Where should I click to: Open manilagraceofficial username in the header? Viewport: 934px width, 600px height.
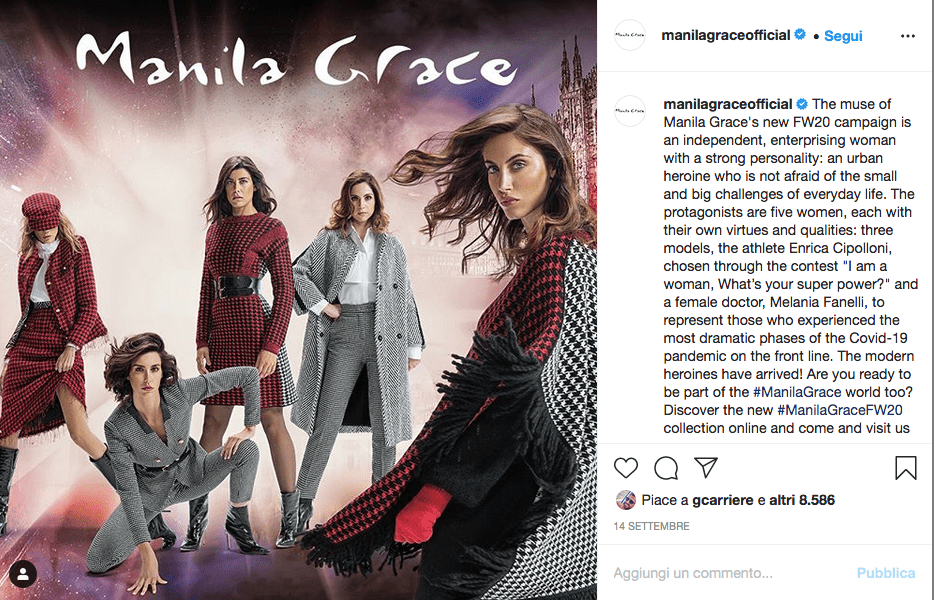pos(726,35)
